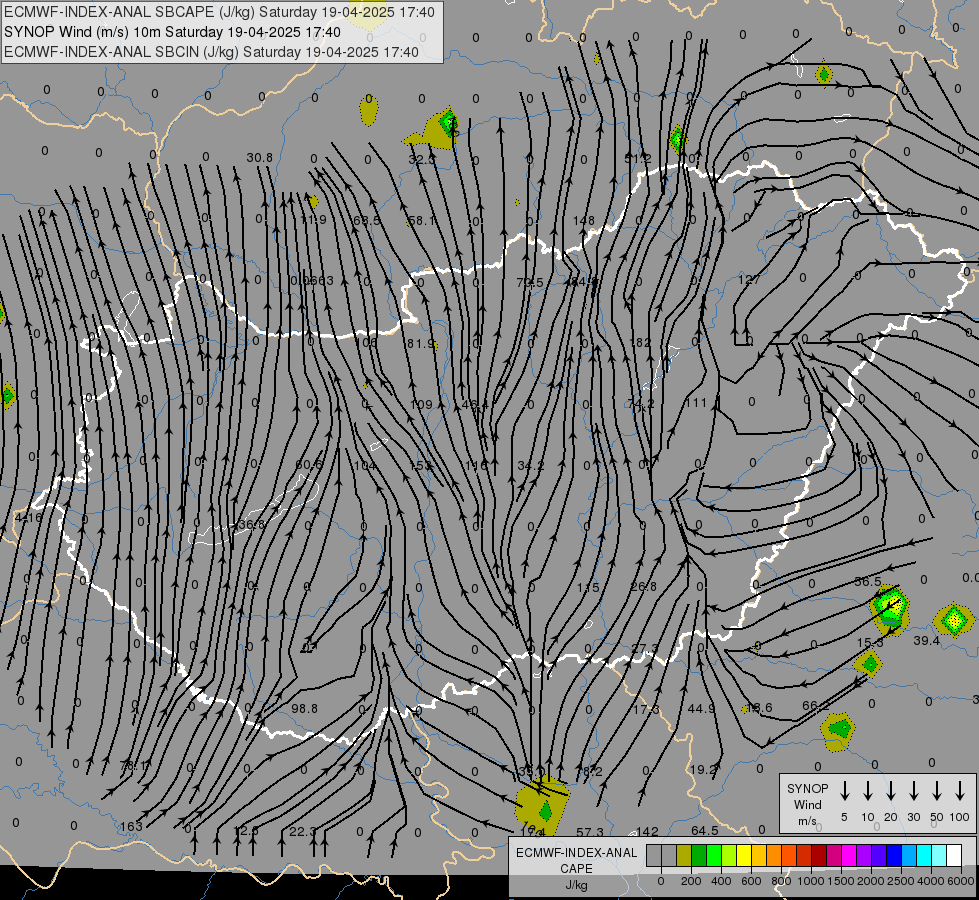
Task: Click the SBCIN title line in header
Action: (x=211, y=52)
